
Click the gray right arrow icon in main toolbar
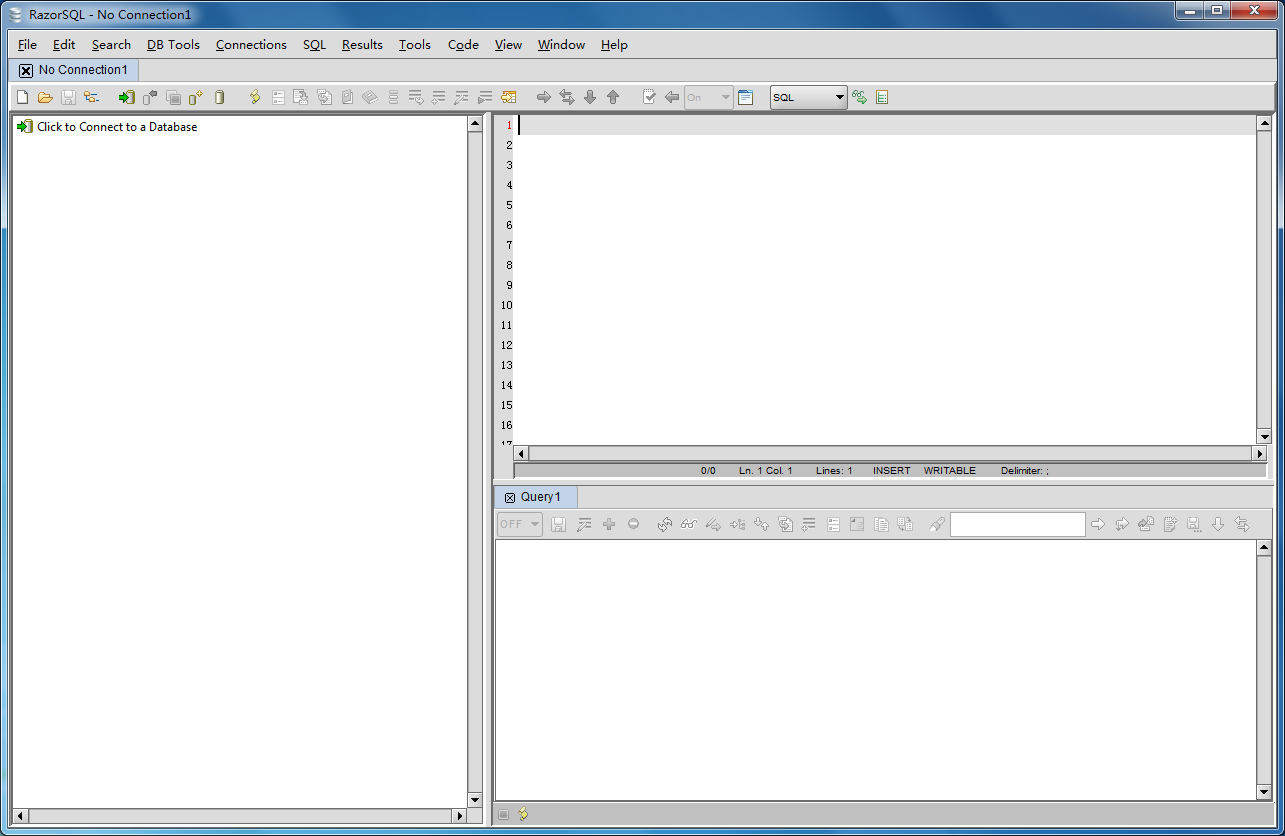point(544,97)
